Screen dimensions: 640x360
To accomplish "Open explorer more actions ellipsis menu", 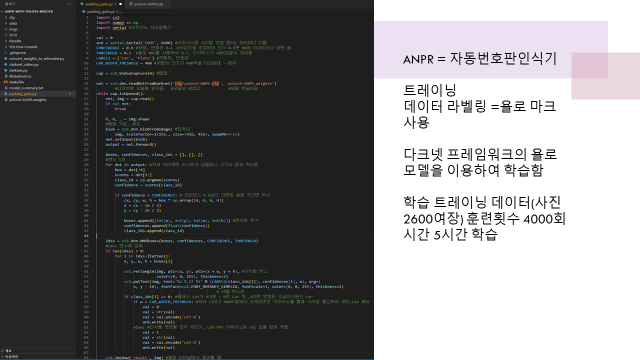I will (69, 4).
